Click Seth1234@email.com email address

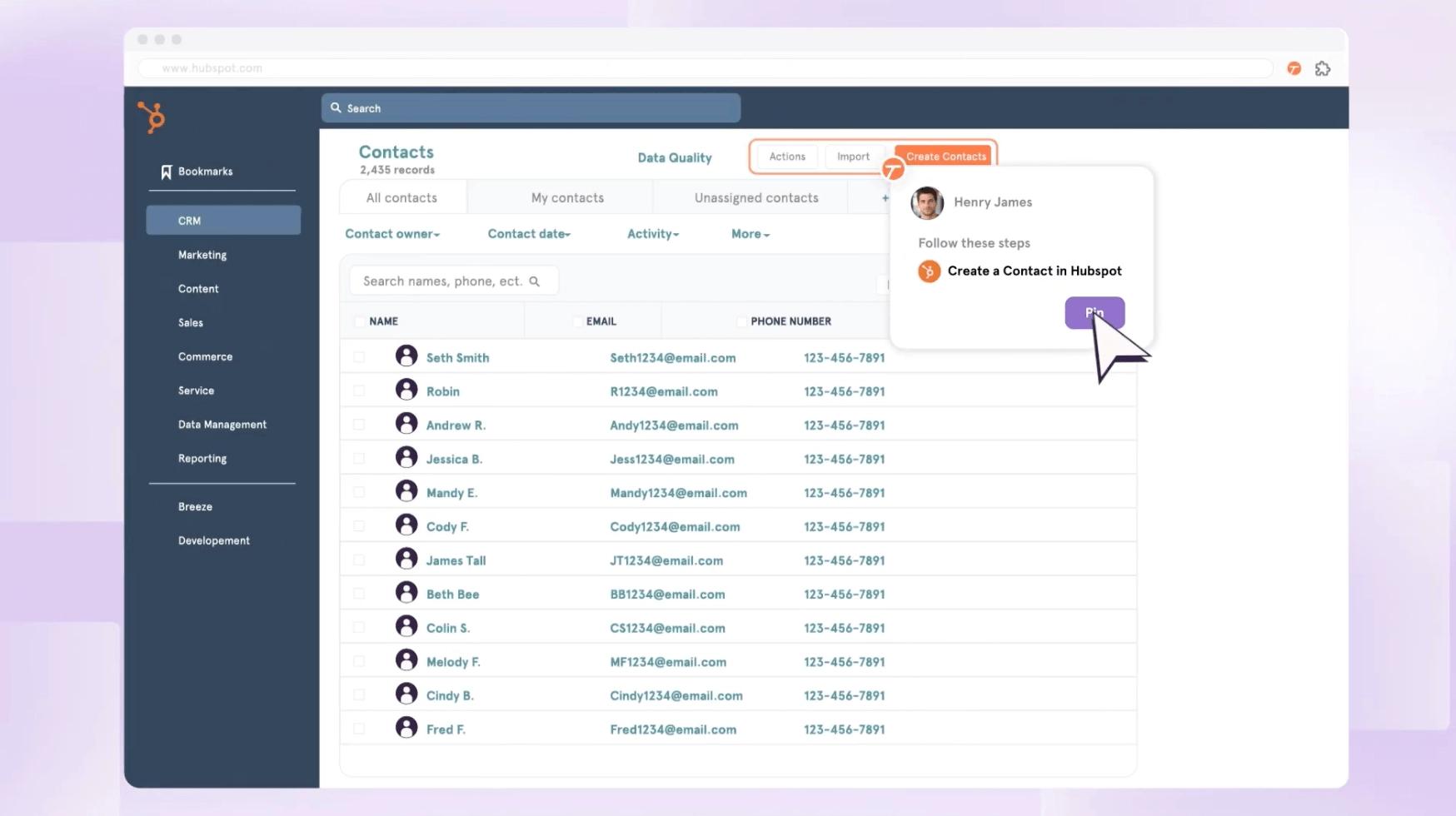[673, 358]
